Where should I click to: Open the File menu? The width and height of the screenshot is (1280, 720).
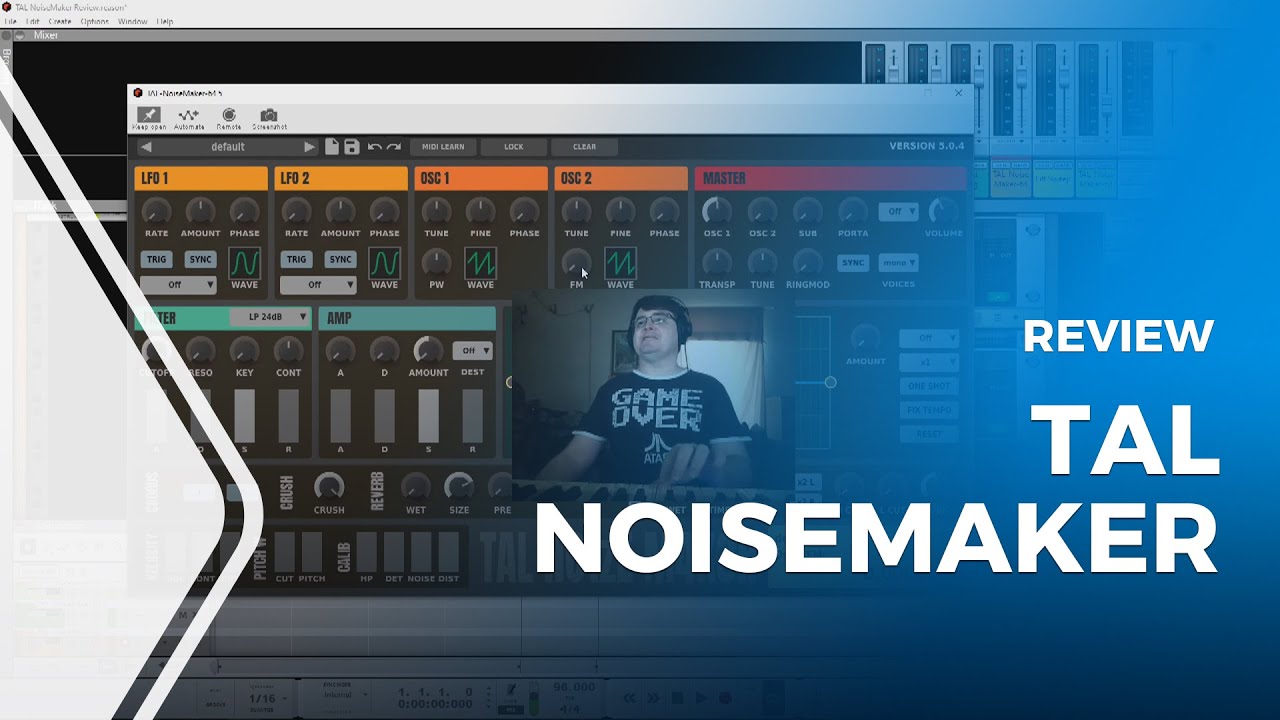tap(11, 21)
